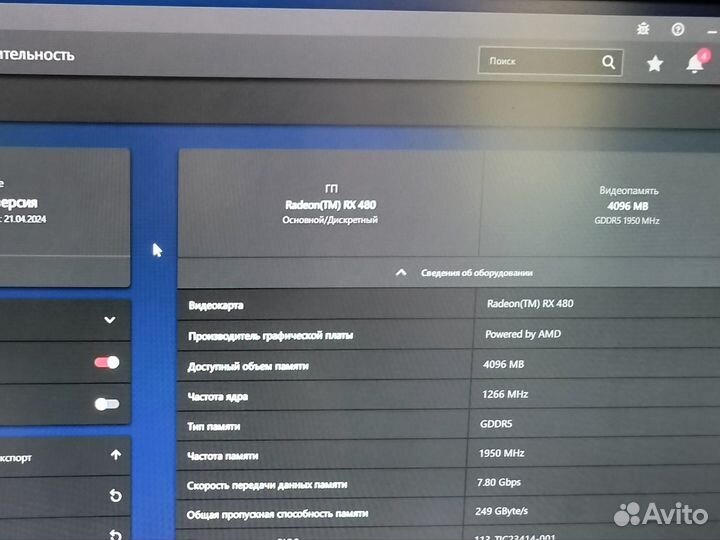
Task: Select Общая пропускная способность памяти label
Action: [x=277, y=514]
